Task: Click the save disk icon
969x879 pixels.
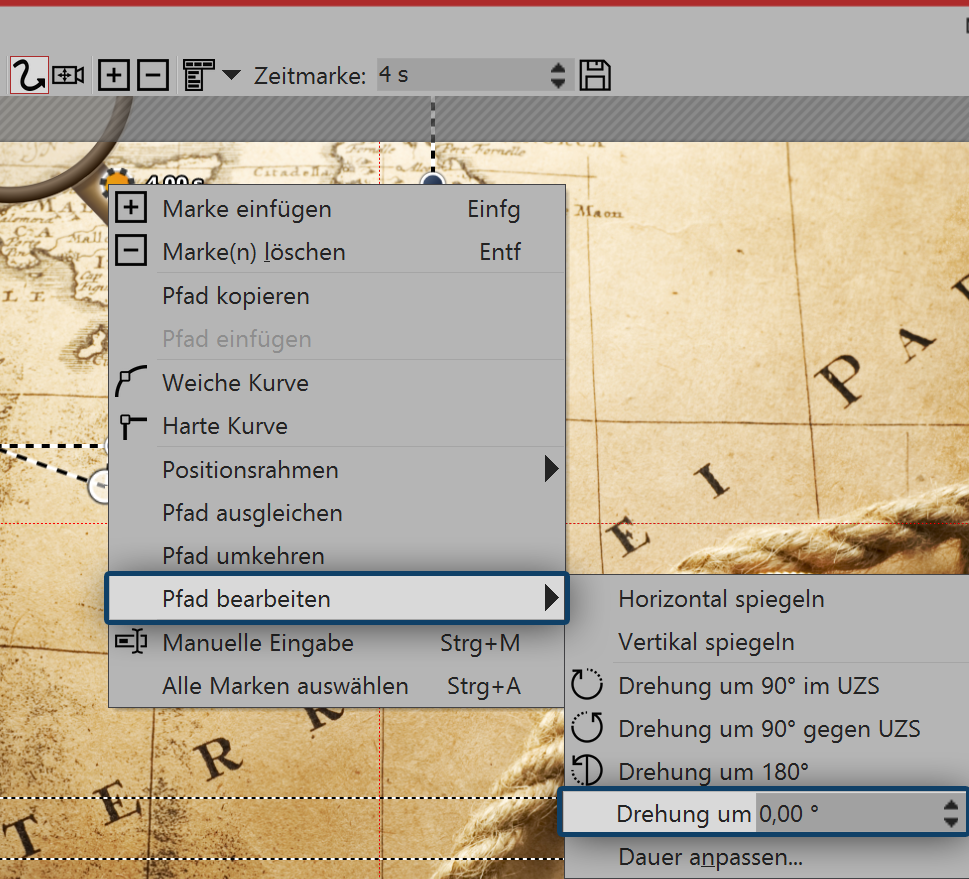Action: tap(594, 74)
